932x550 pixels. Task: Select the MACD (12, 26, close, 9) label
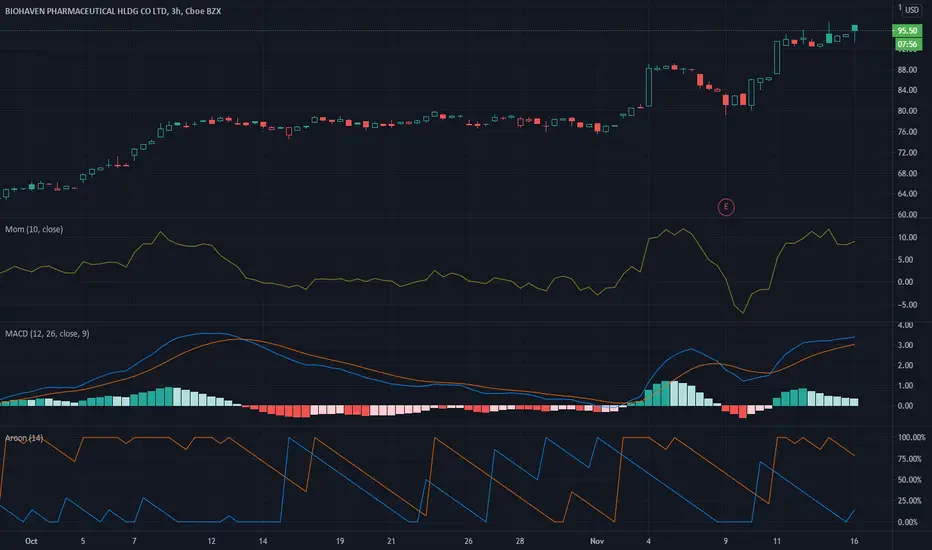(x=47, y=334)
